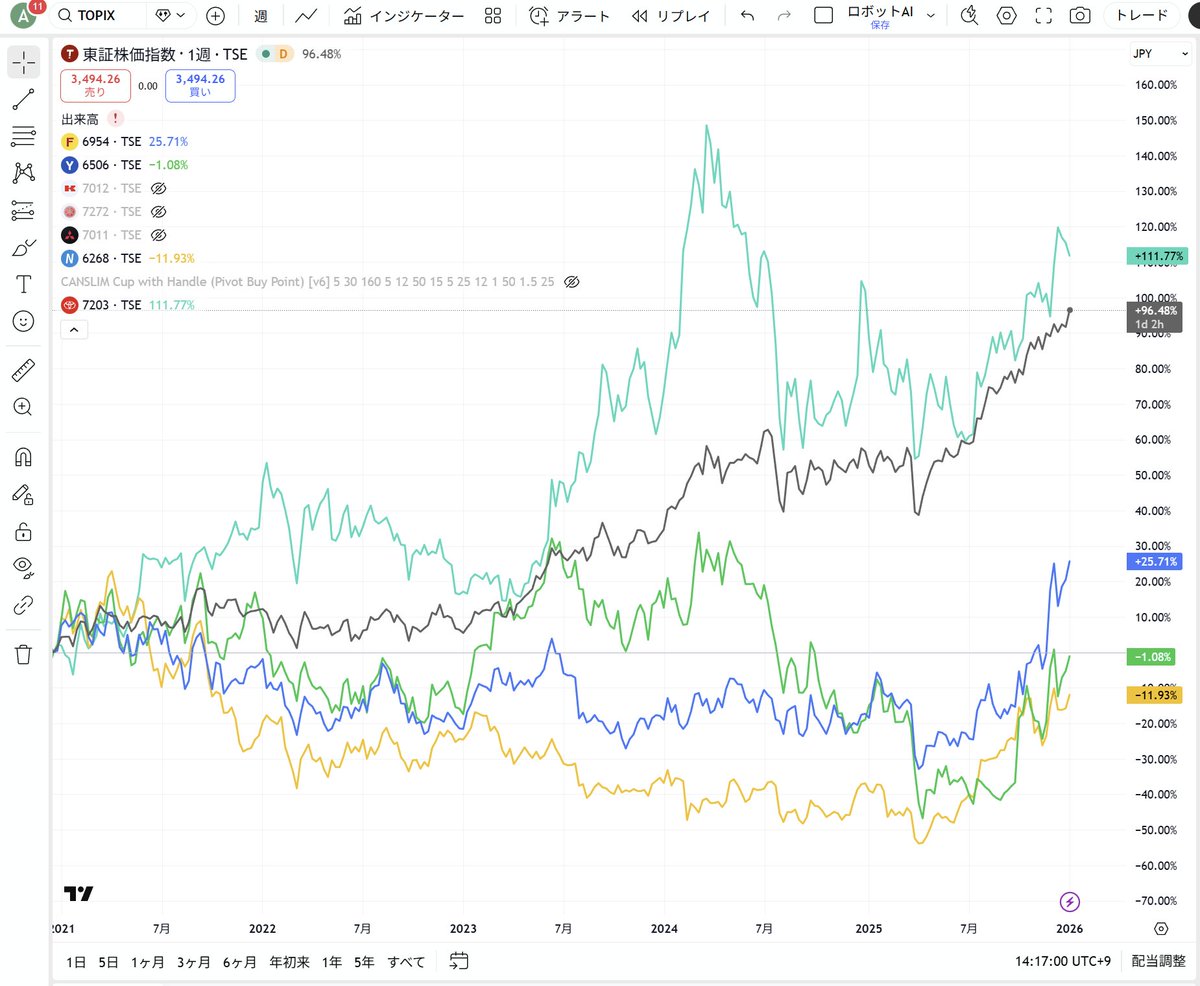
Task: Open the chart type line style selector
Action: point(307,16)
